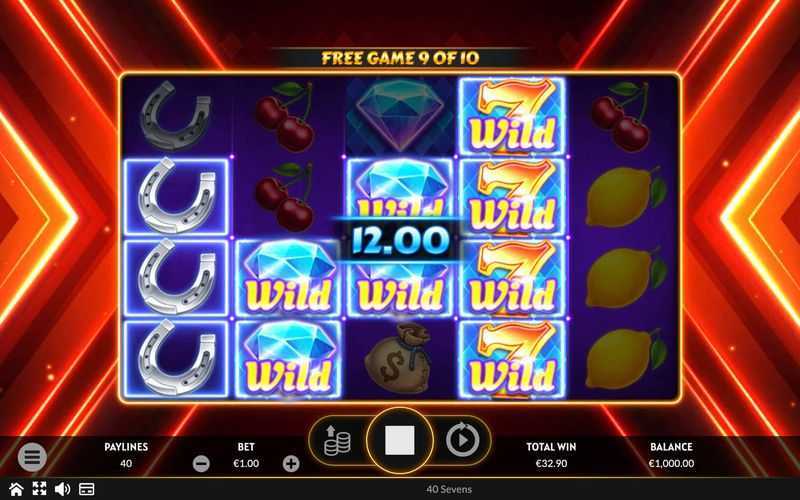Go to the home icon

click(x=16, y=489)
